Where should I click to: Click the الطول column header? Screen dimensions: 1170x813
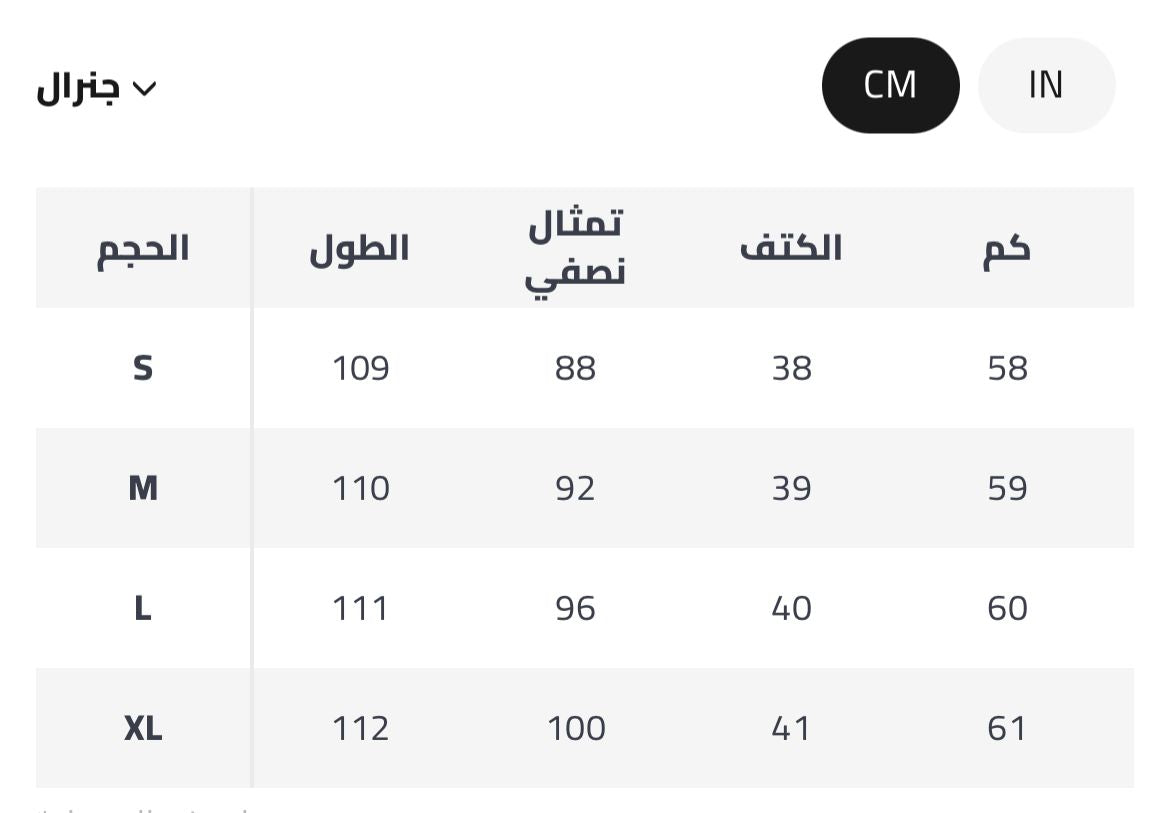[x=359, y=248]
